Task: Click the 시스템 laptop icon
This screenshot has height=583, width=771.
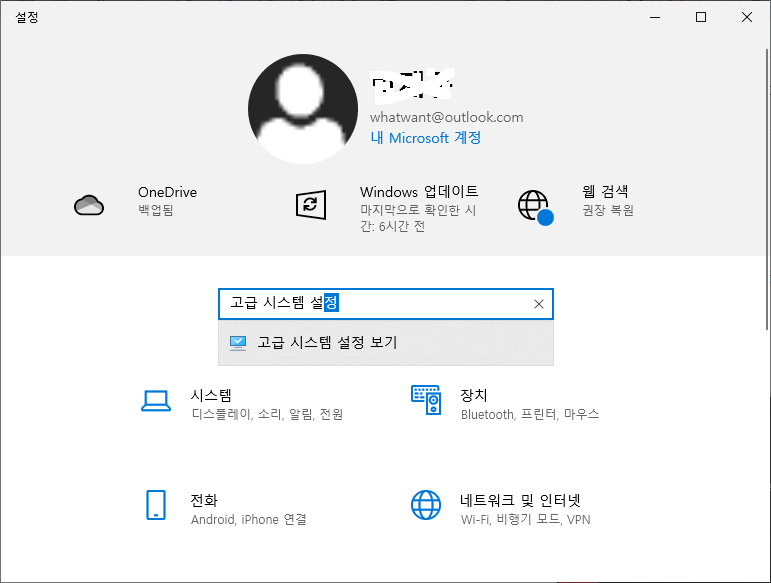Action: pos(156,401)
